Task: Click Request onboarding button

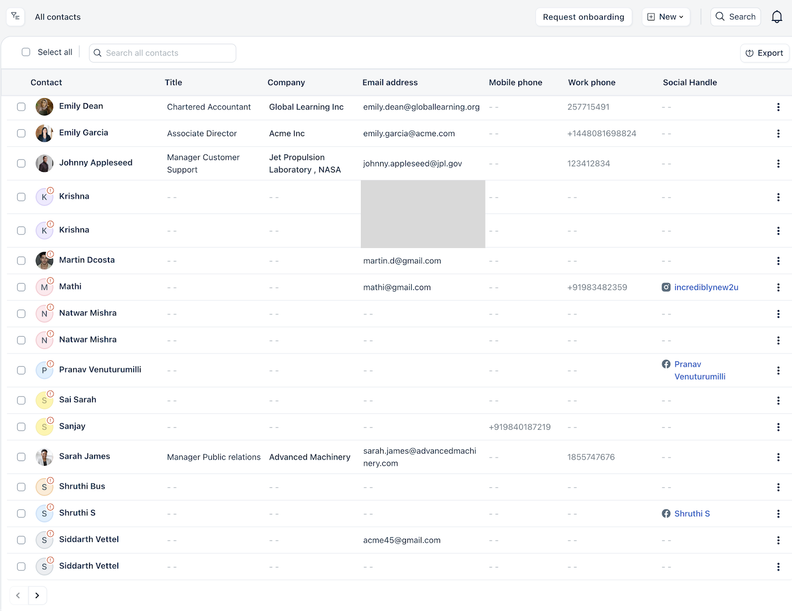Action: coord(583,17)
